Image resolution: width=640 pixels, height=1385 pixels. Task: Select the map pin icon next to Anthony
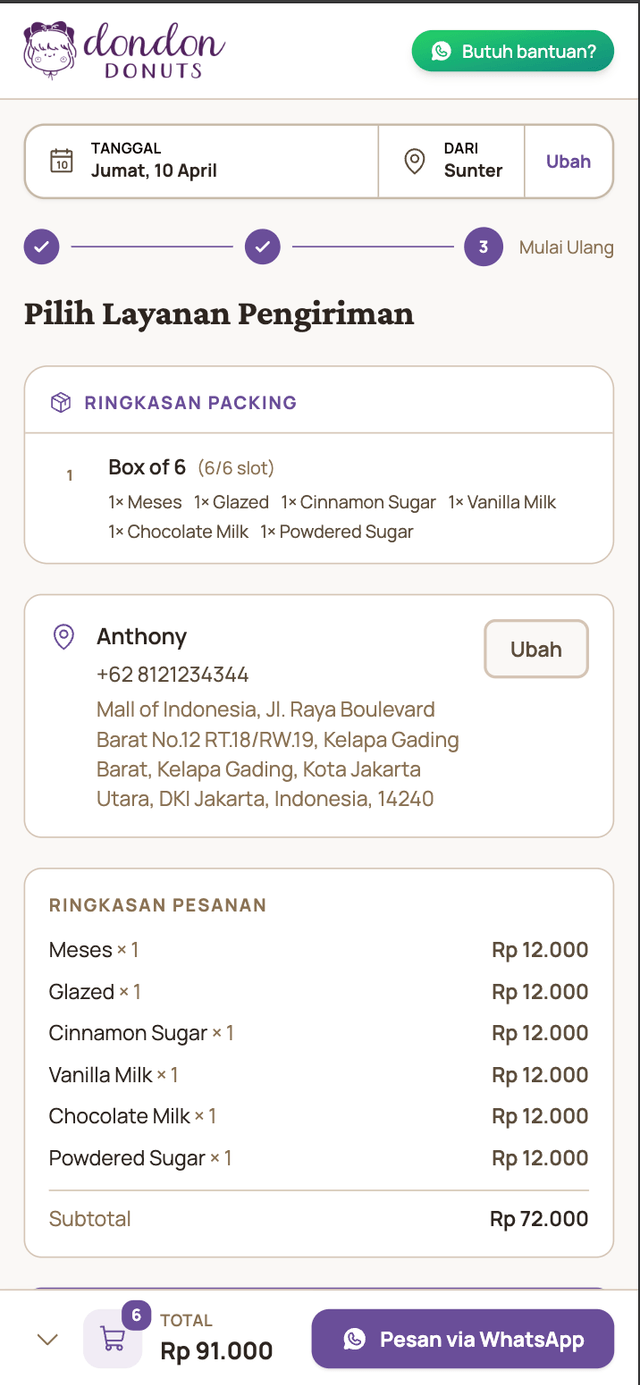point(62,637)
